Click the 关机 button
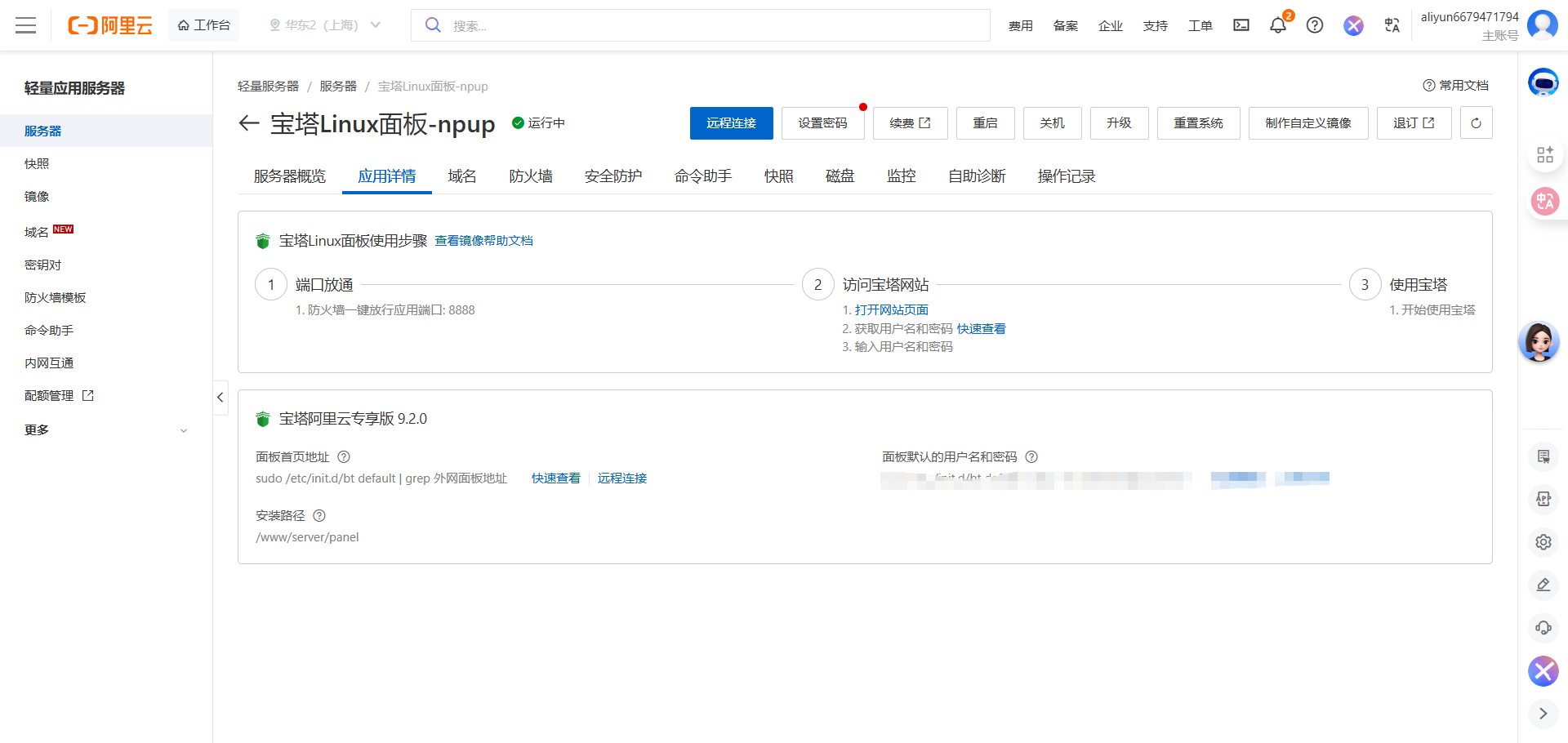1568x743 pixels. (x=1053, y=123)
